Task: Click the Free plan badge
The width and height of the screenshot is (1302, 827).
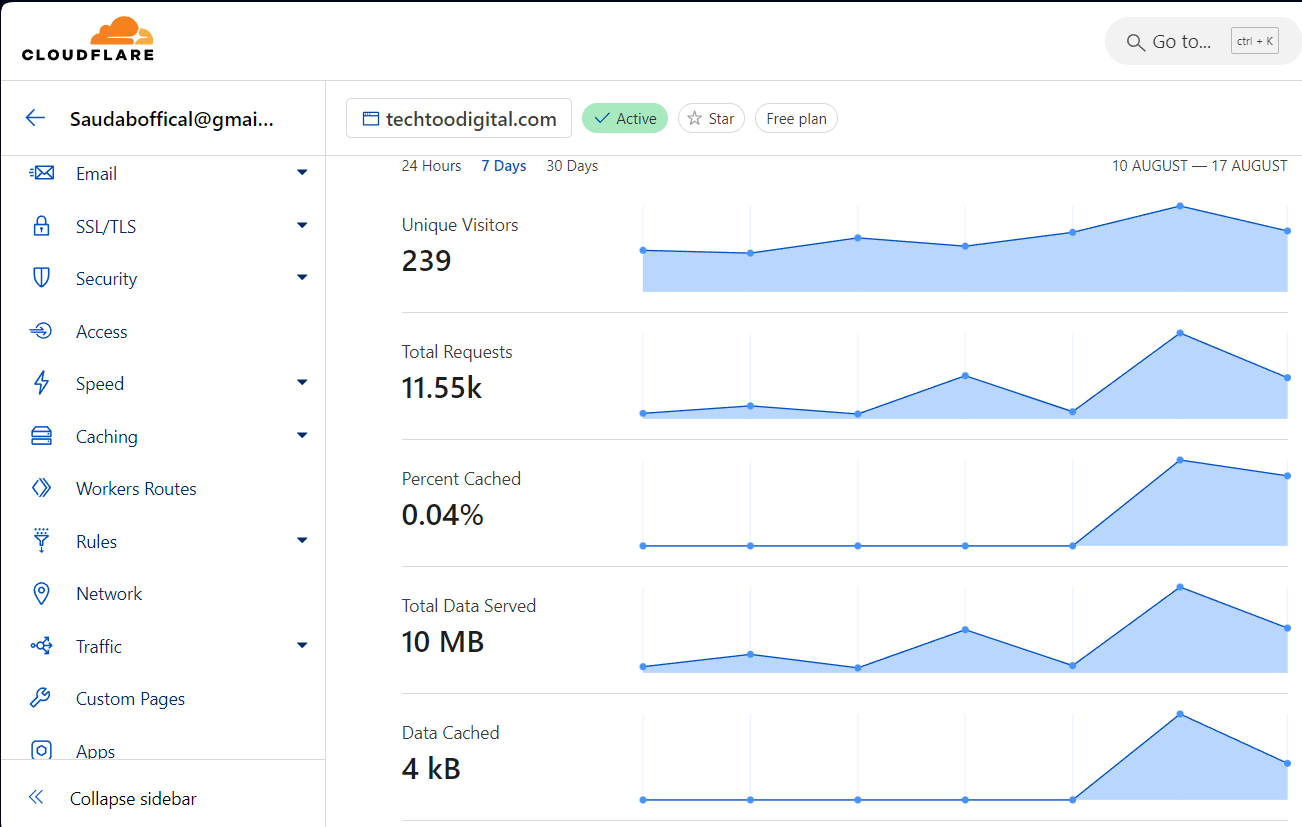Action: (796, 118)
